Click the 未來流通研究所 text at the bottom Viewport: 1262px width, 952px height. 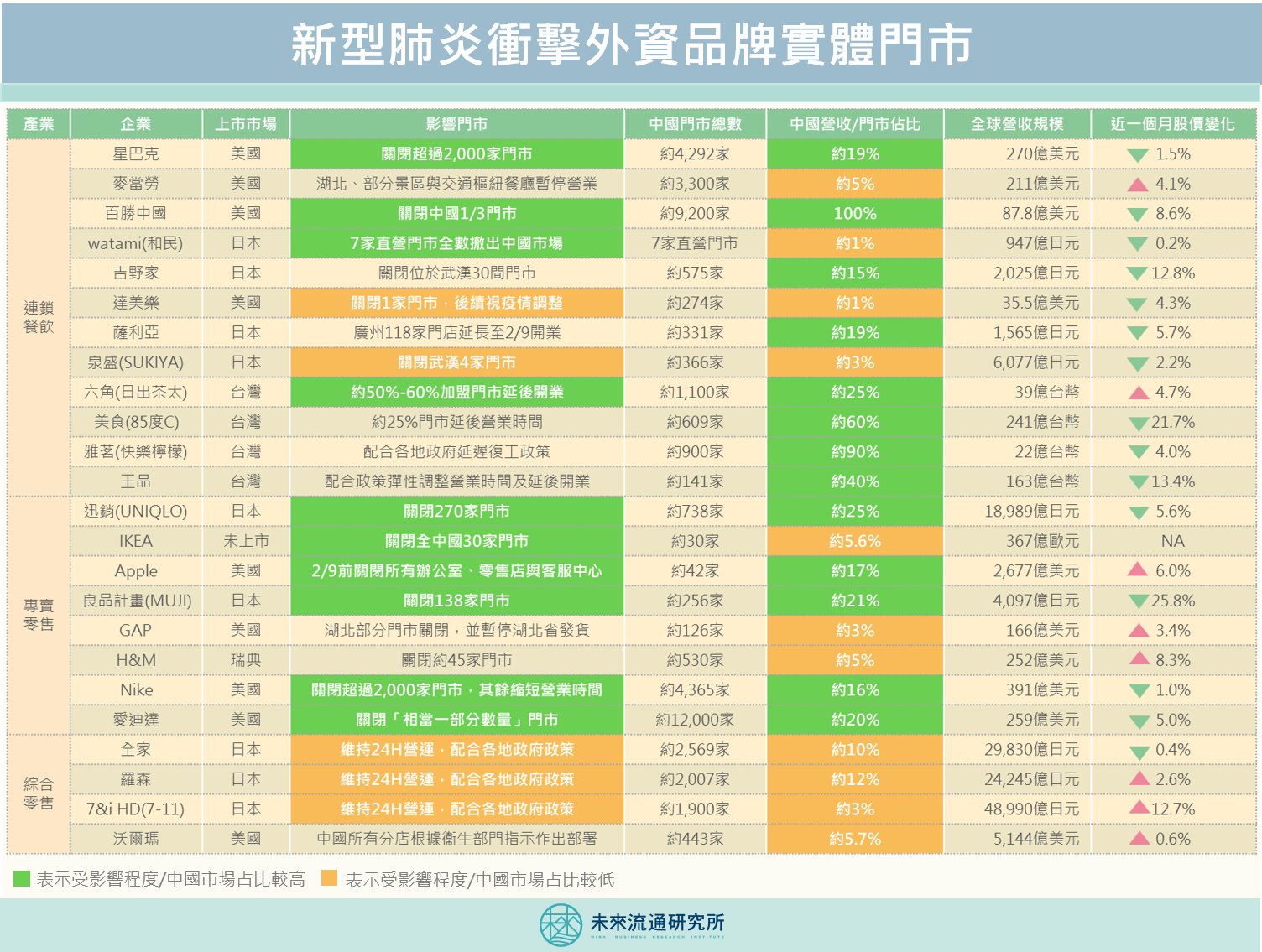coord(657,923)
